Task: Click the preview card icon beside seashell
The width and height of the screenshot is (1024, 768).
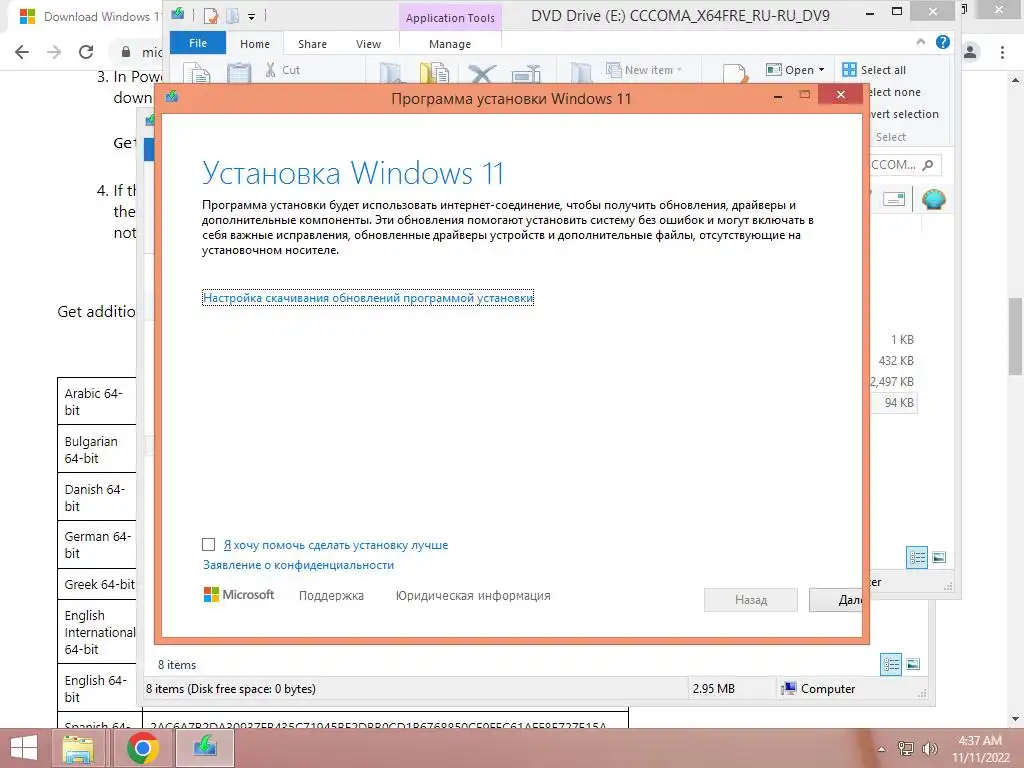Action: pyautogui.click(x=893, y=199)
